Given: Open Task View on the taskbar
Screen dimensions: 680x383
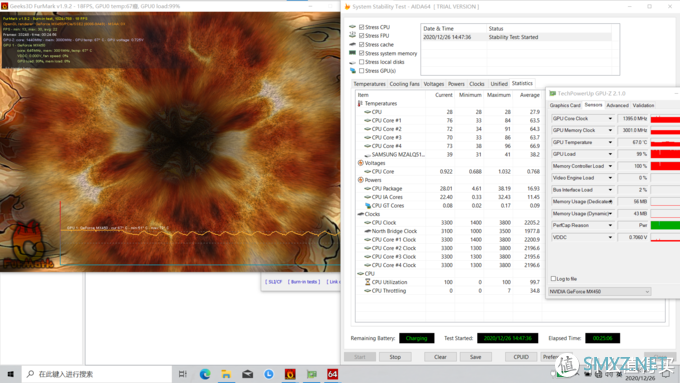Looking at the screenshot, I should (x=183, y=374).
